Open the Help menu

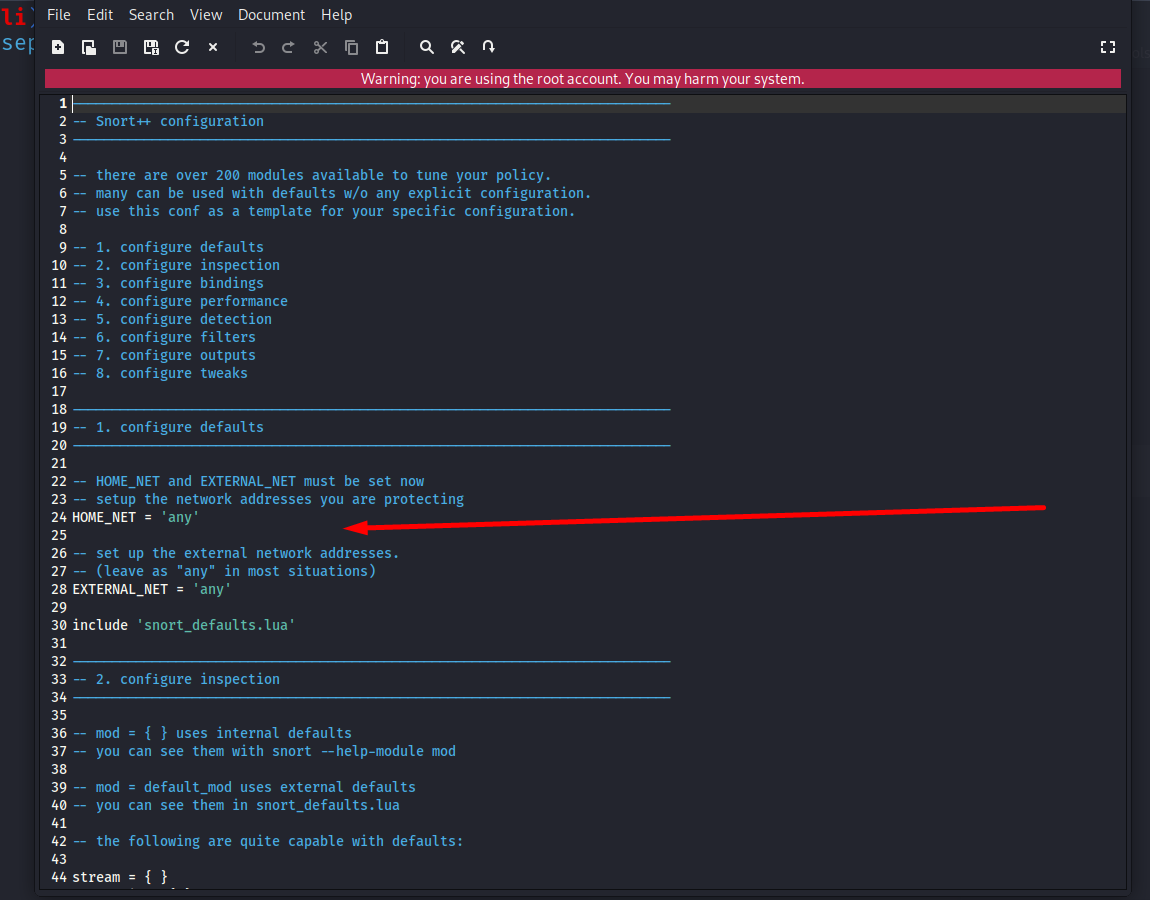pos(336,14)
